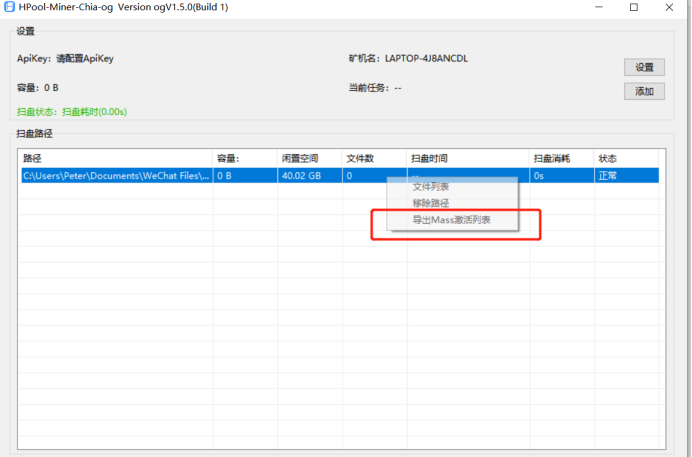Screen dimensions: 692x457
Task: Select the WeChat Files path row
Action: (115, 175)
